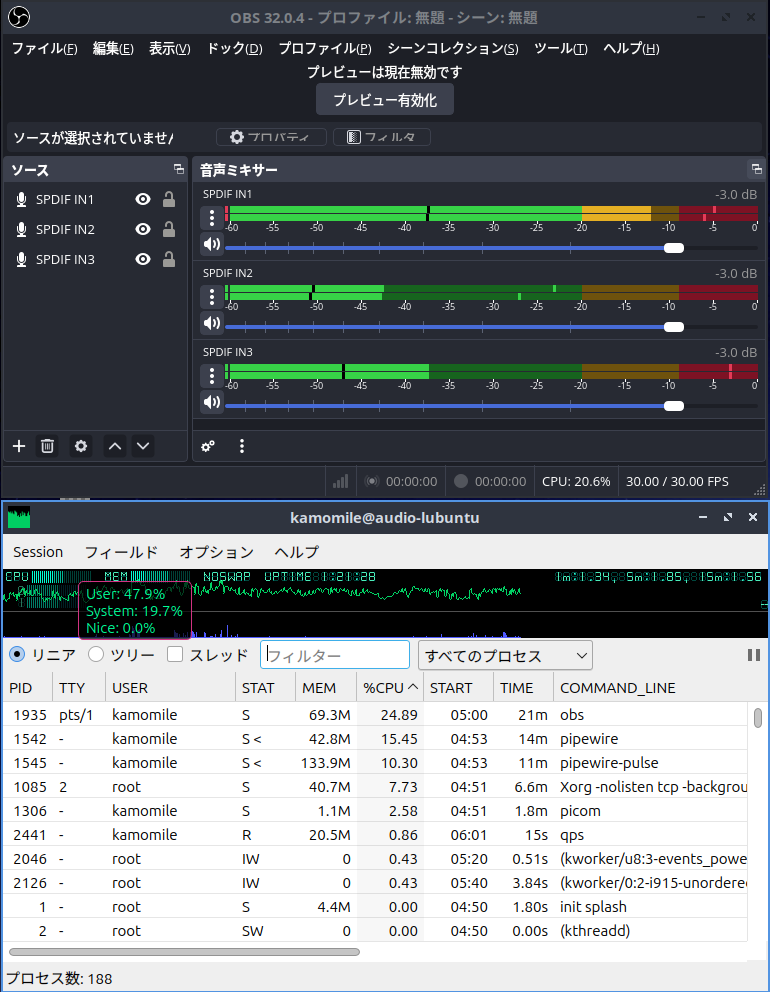
Task: Select the ツリー radio button
Action: coord(96,655)
